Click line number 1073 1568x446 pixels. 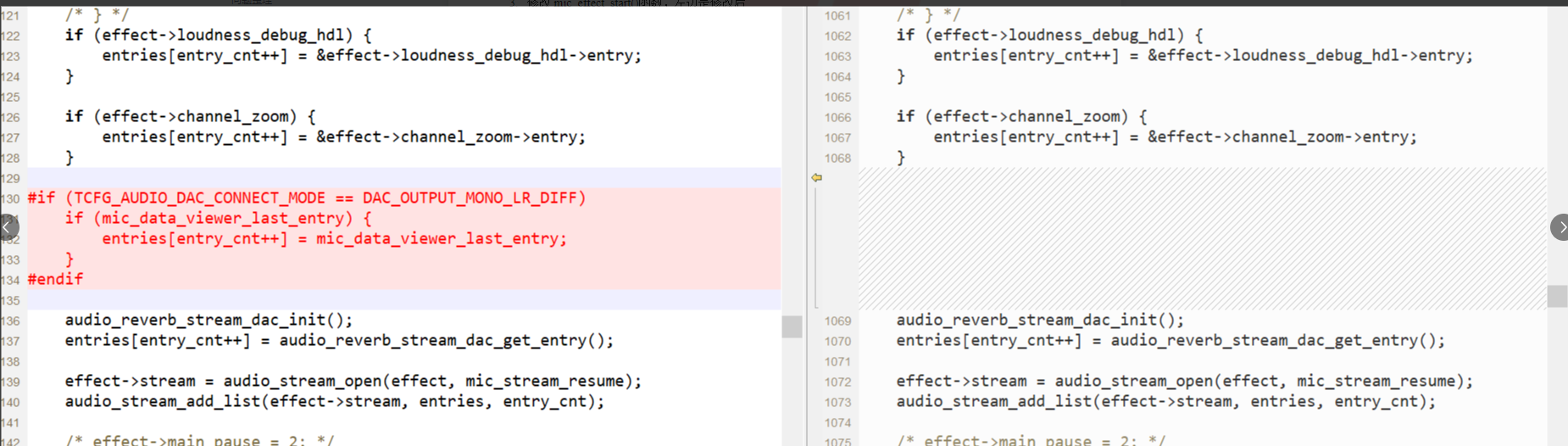[837, 403]
